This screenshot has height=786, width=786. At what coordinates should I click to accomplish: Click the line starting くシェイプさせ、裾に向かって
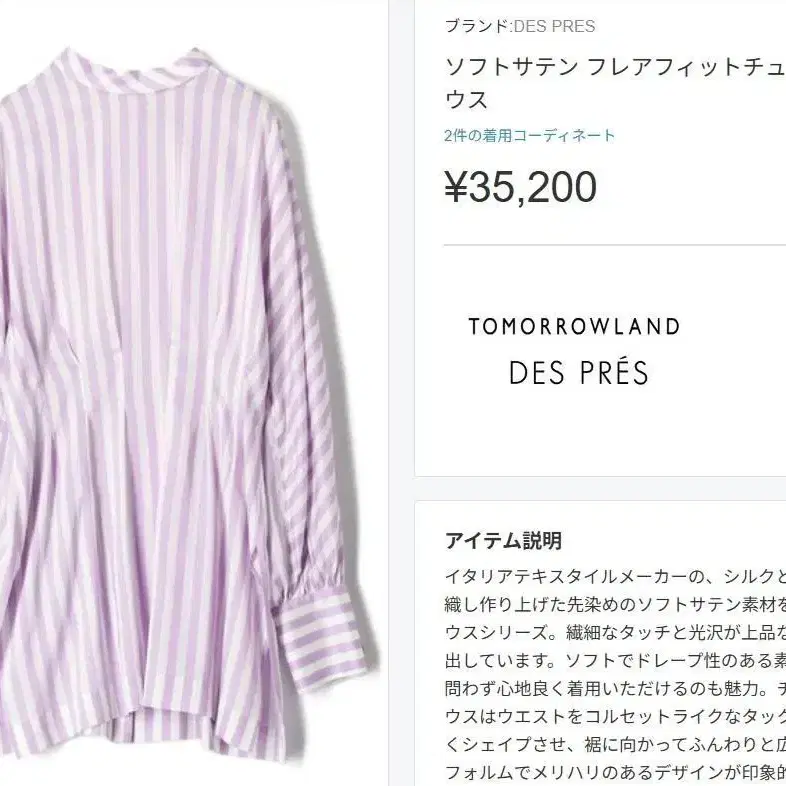615,744
